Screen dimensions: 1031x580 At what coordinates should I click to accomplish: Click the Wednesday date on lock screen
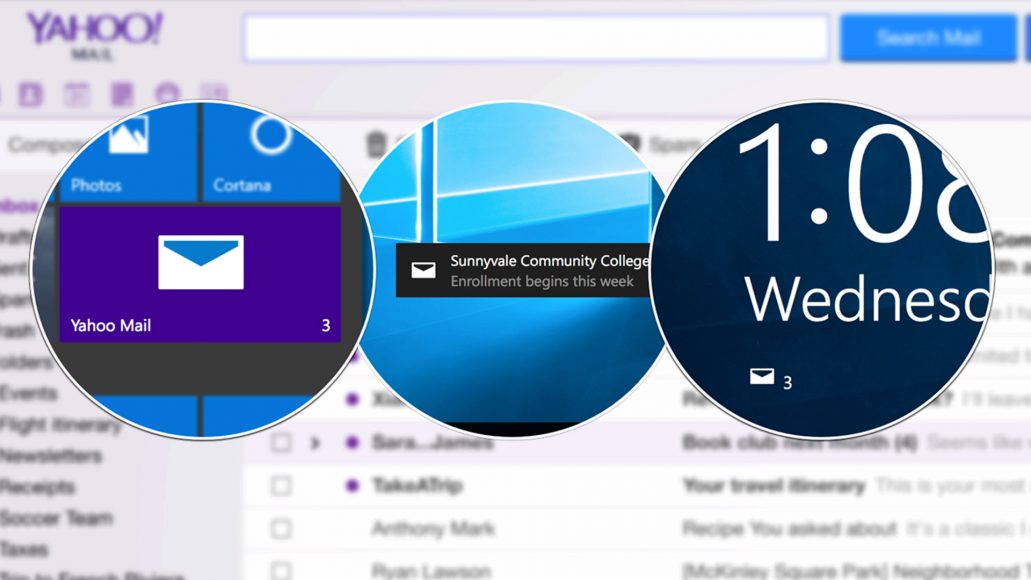(x=867, y=299)
